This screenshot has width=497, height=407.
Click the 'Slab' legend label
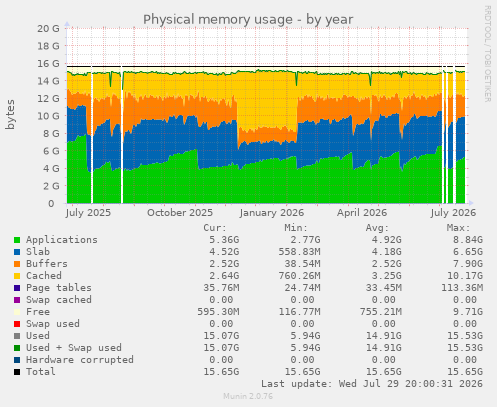click(x=38, y=252)
